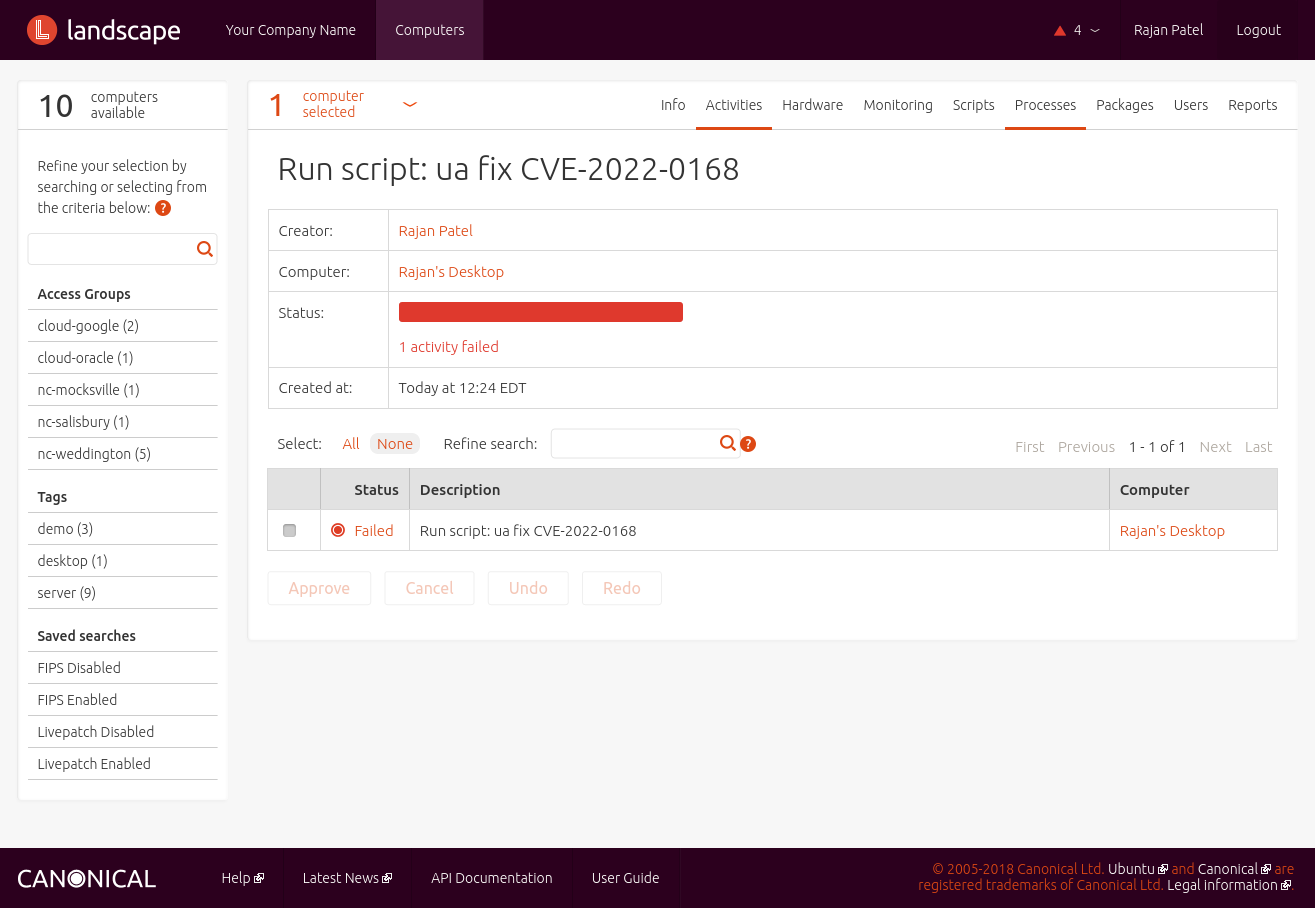Switch to the Packages tab
This screenshot has height=908, width=1315.
[x=1125, y=105]
